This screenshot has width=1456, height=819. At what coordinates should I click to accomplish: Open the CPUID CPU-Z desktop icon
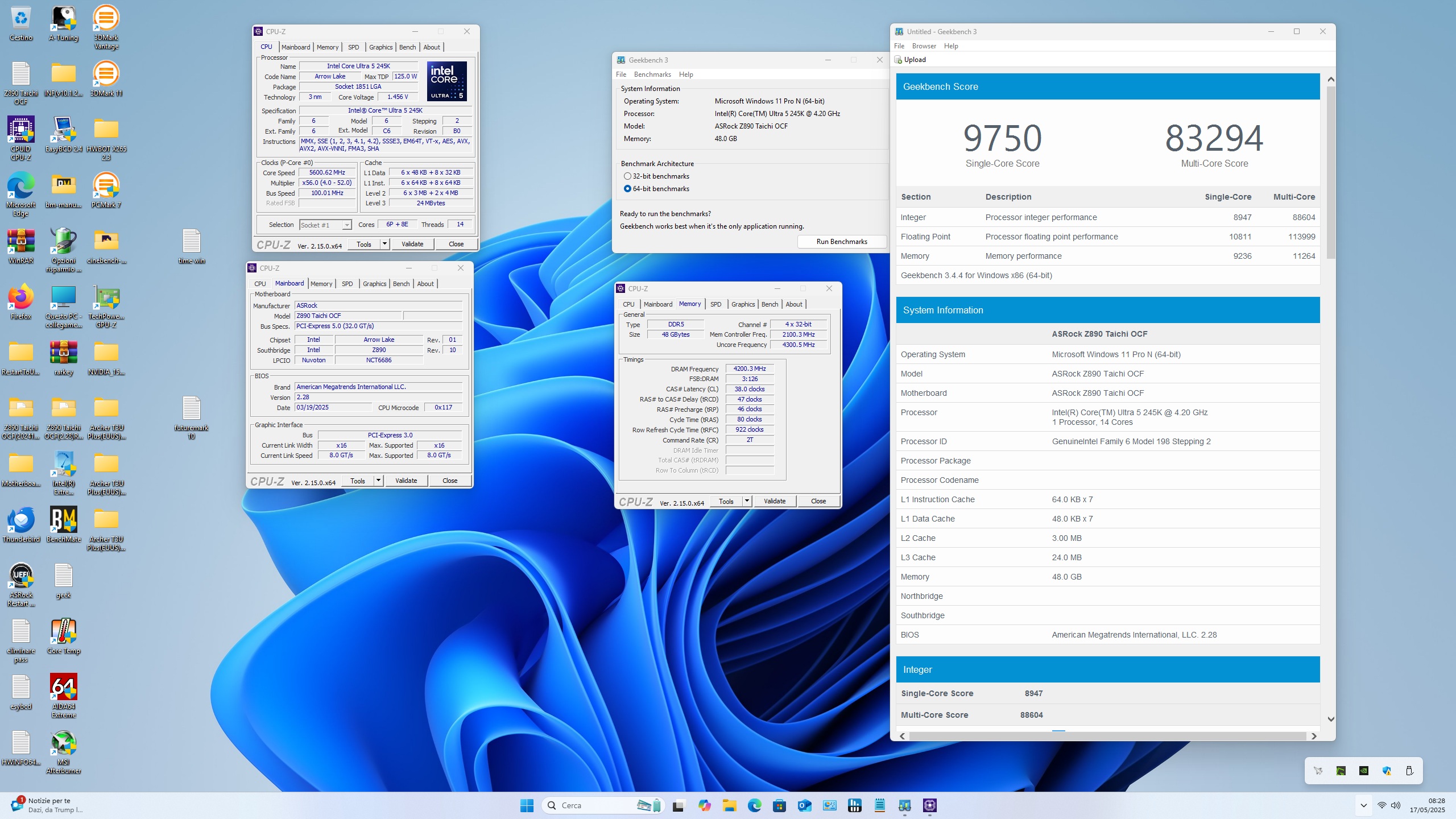(x=21, y=138)
